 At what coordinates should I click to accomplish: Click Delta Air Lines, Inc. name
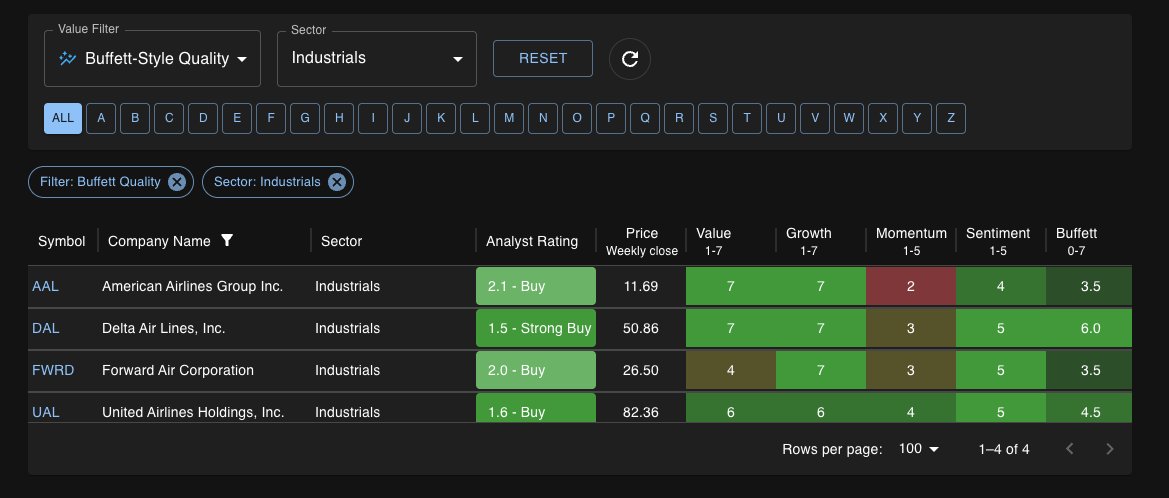click(x=163, y=328)
